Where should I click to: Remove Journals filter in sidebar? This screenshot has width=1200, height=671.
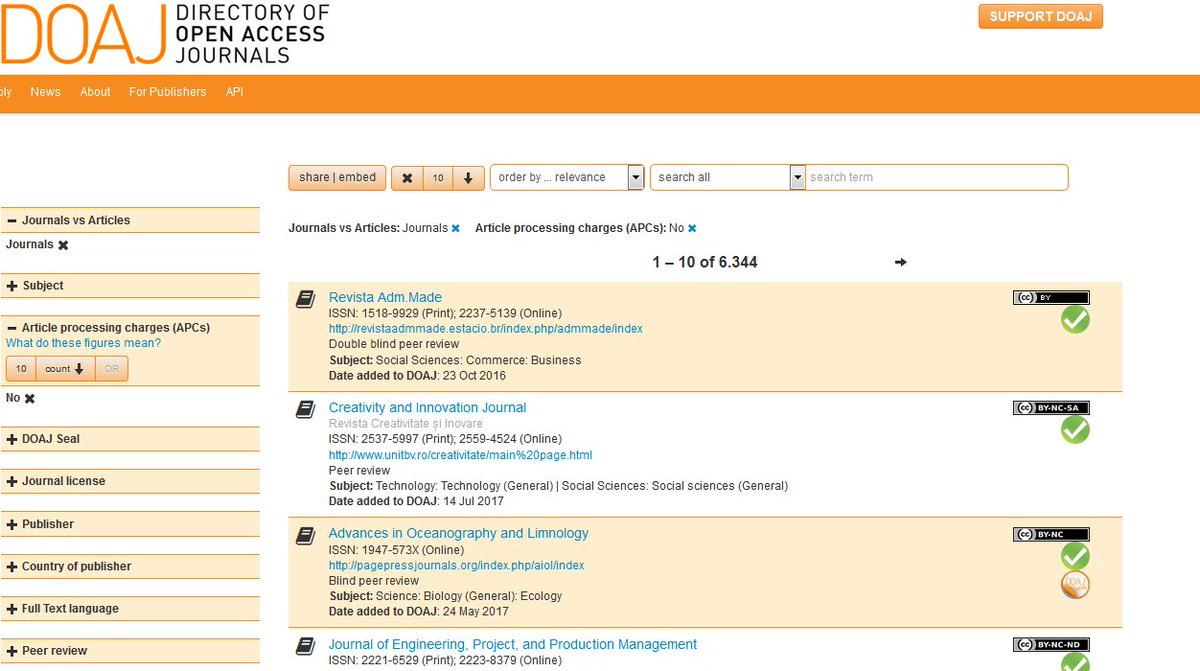tap(63, 245)
